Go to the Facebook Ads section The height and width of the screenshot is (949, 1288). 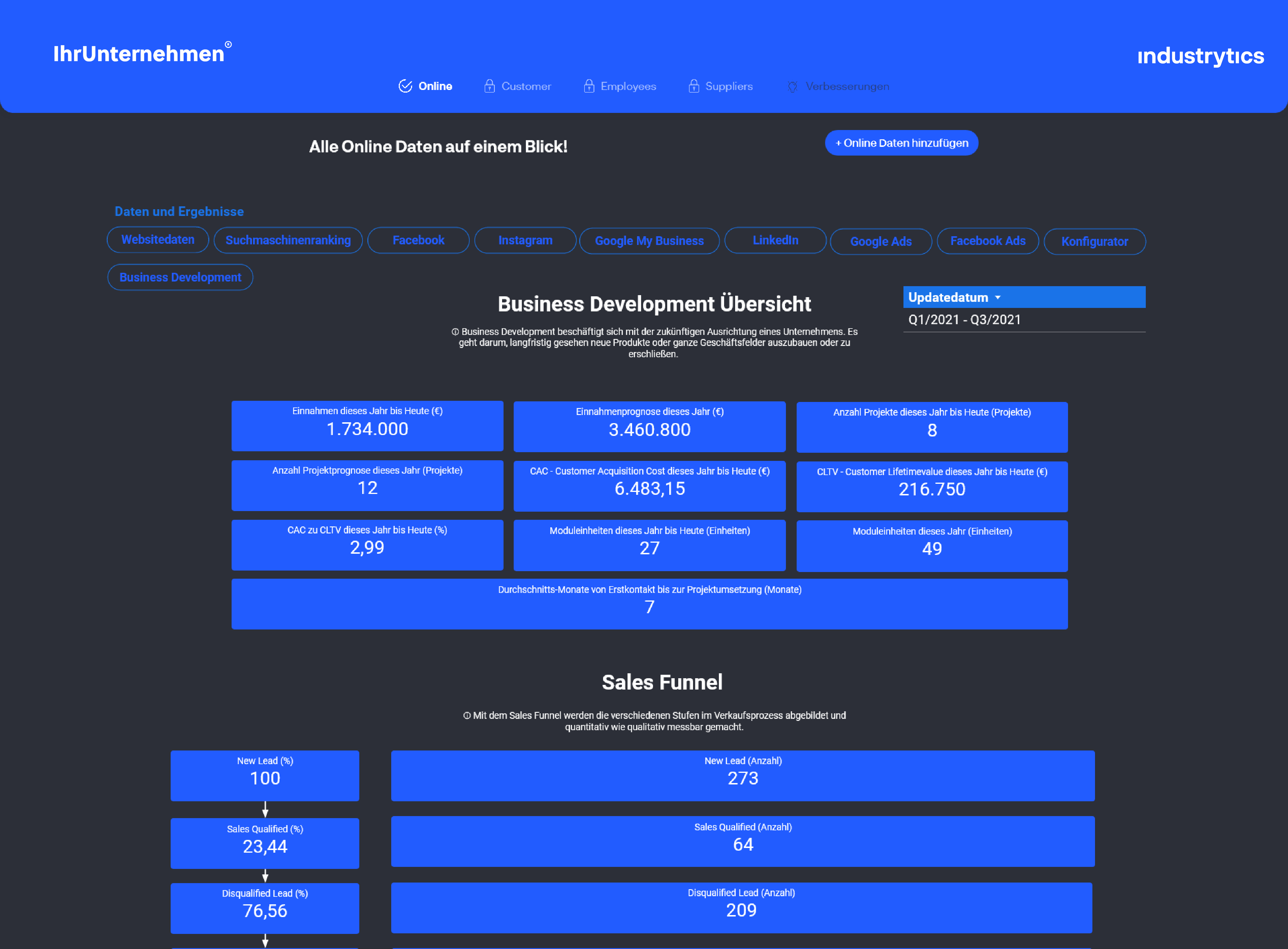click(x=988, y=241)
